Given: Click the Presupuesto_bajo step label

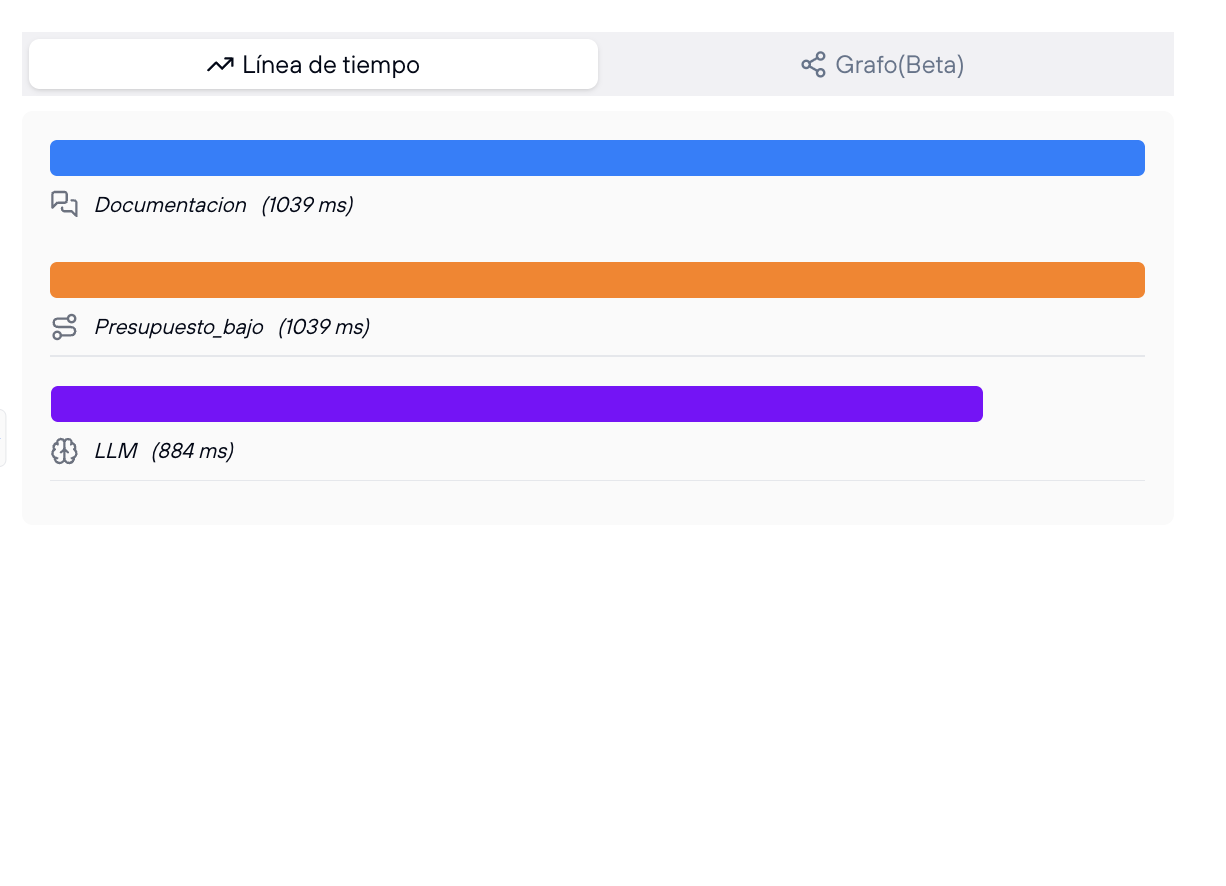Looking at the screenshot, I should click(179, 327).
